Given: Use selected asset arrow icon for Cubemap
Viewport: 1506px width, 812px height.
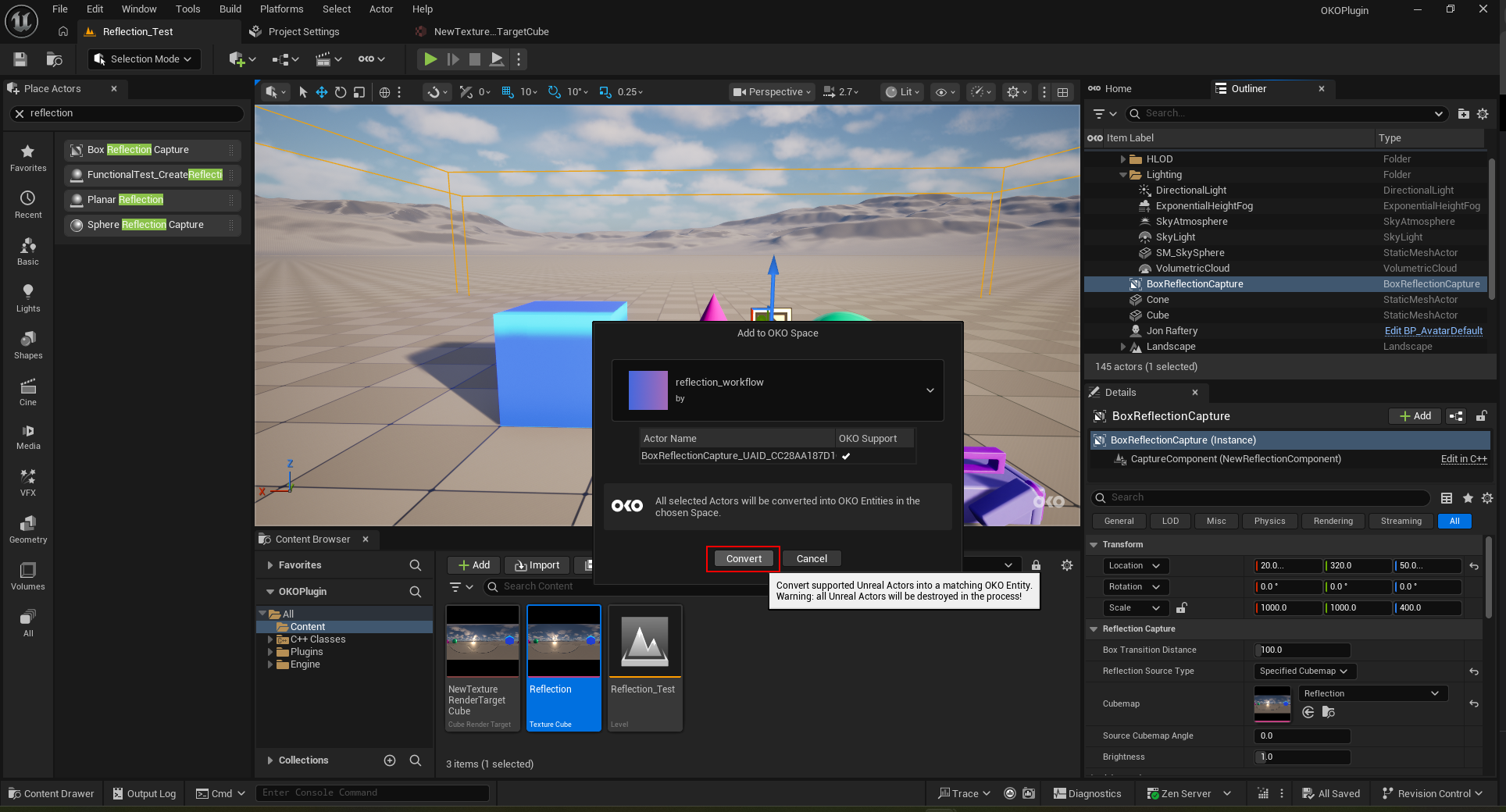Looking at the screenshot, I should click(x=1308, y=712).
